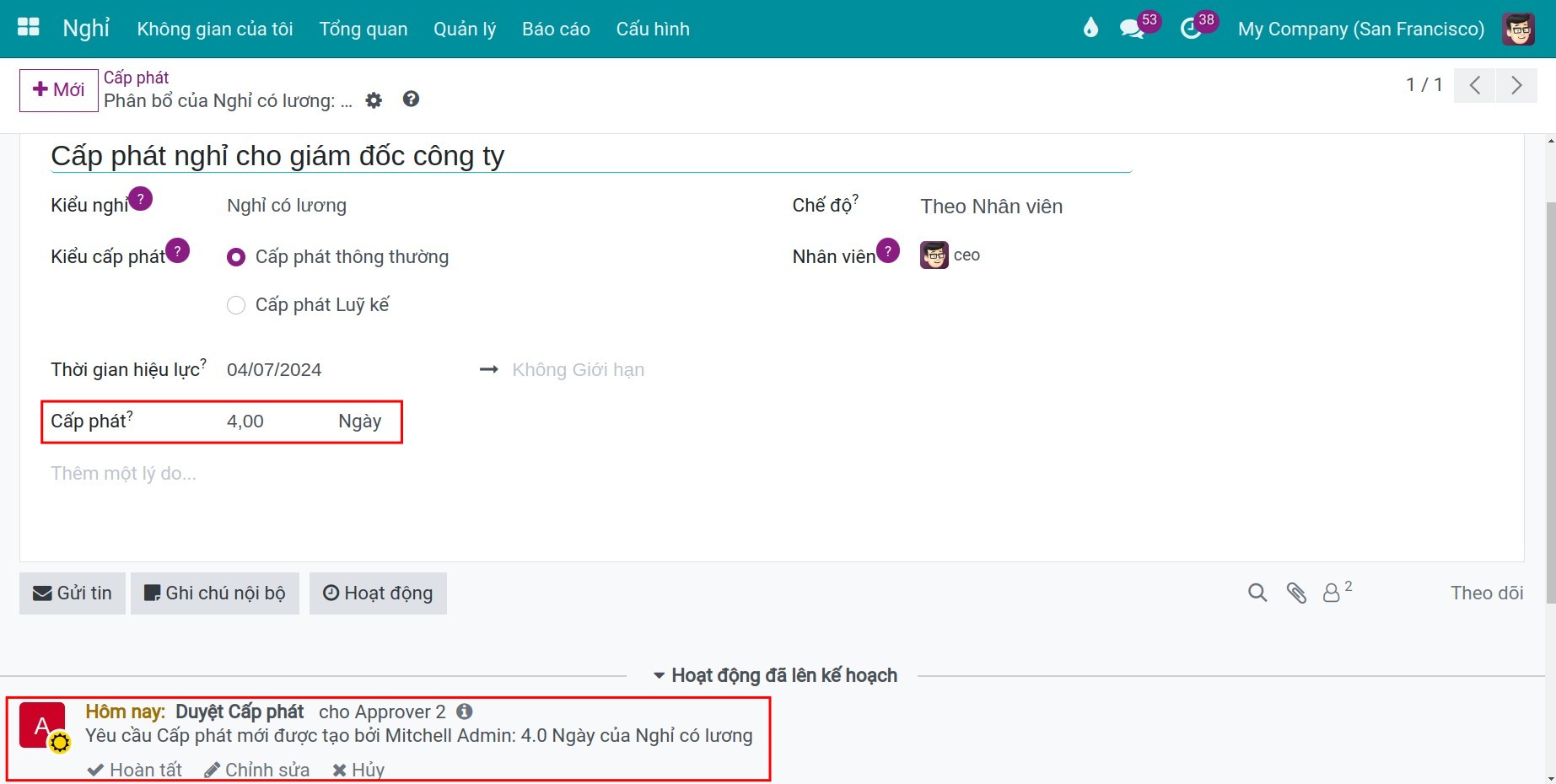This screenshot has height=784, width=1556.
Task: Open the Cấu hình menu
Action: [653, 29]
